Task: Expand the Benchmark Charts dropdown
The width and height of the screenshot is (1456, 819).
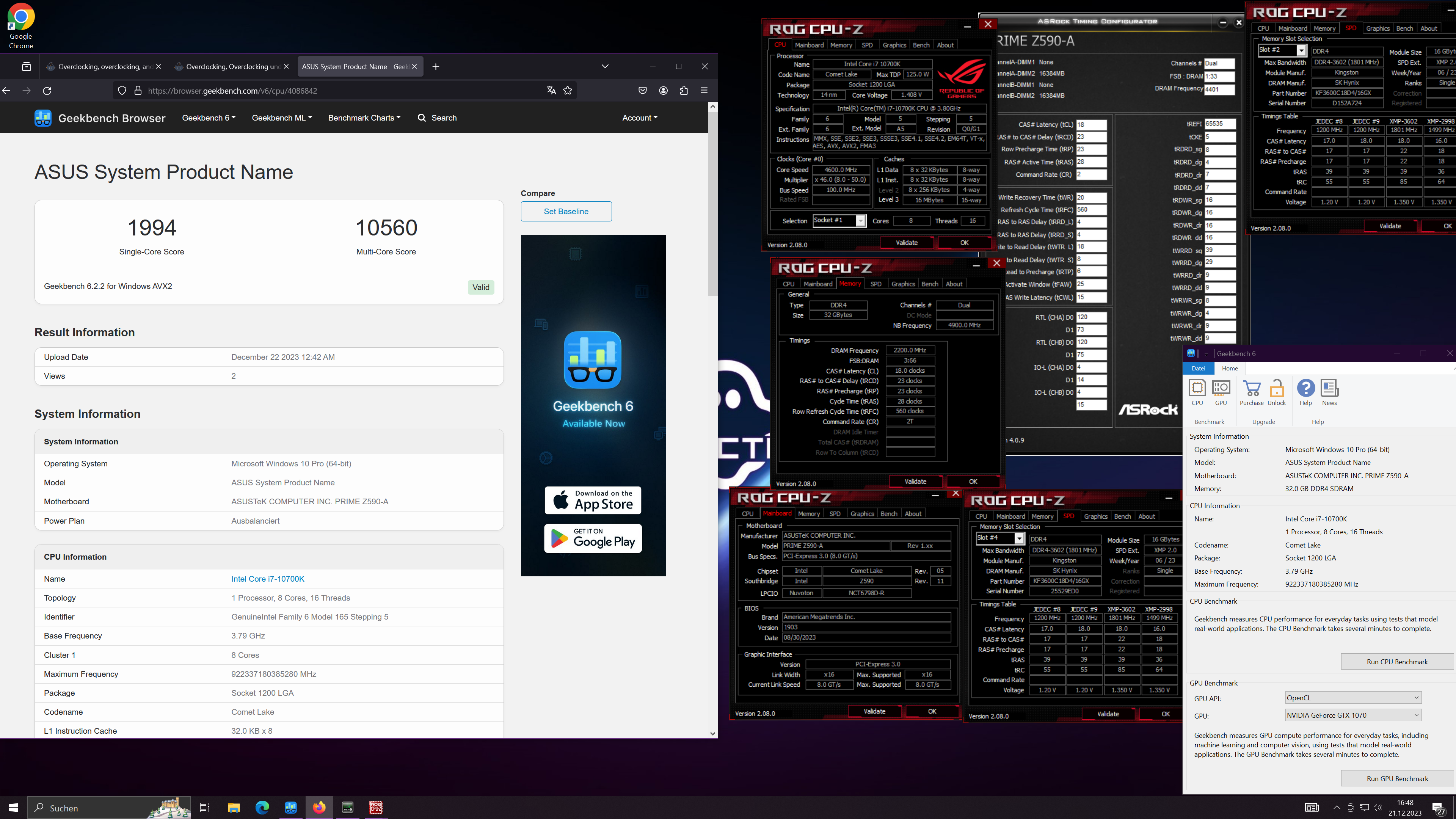Action: click(364, 118)
